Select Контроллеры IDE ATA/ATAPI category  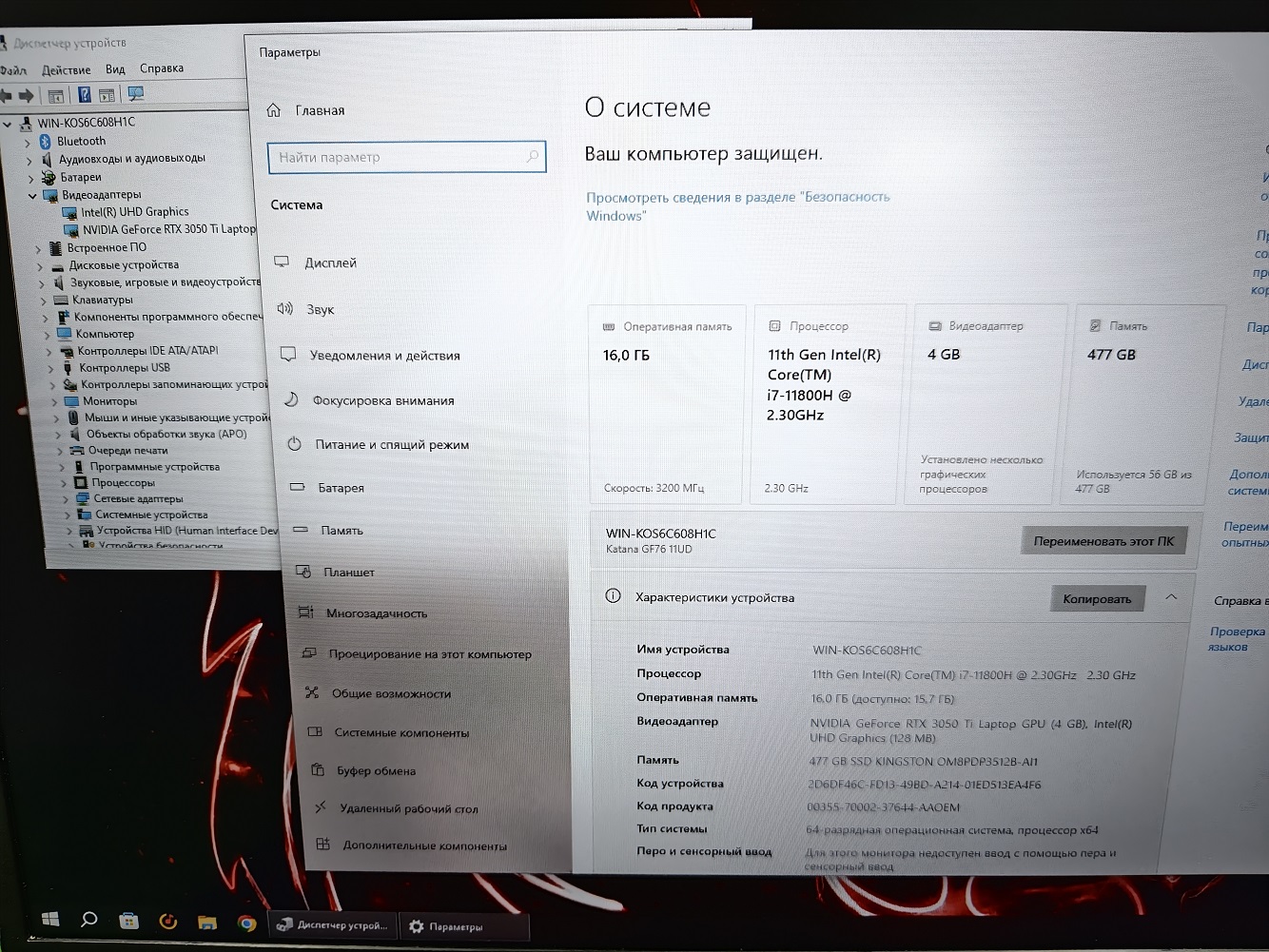(147, 351)
